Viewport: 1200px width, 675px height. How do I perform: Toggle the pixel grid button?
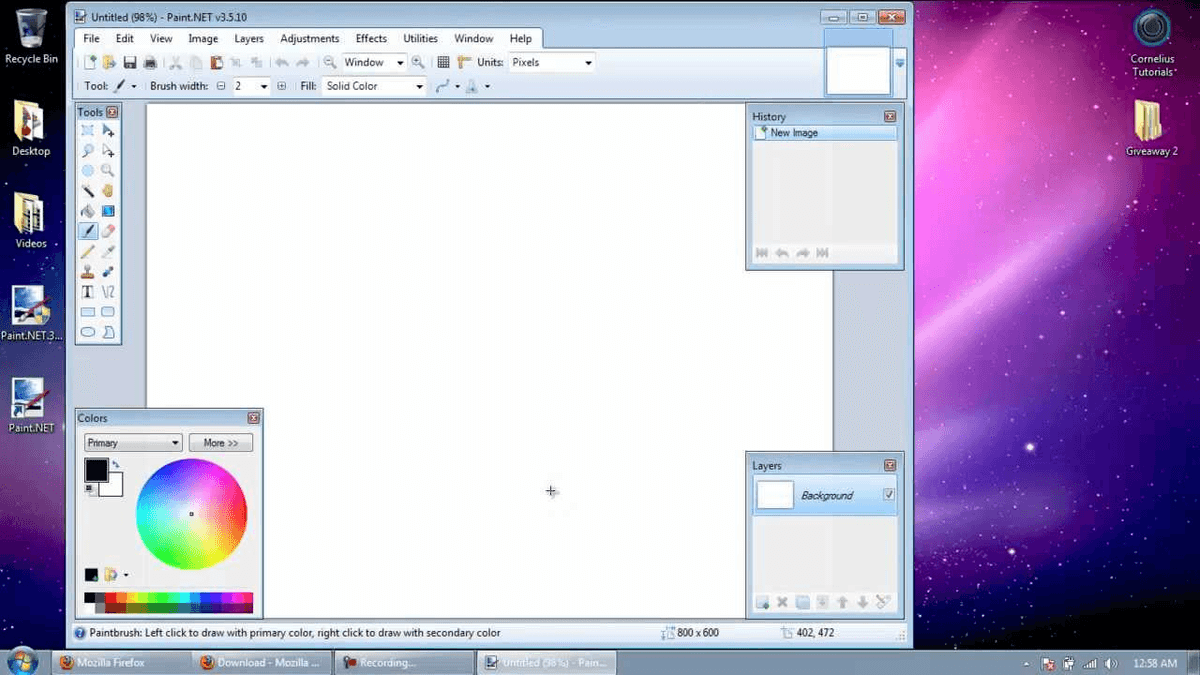[444, 63]
